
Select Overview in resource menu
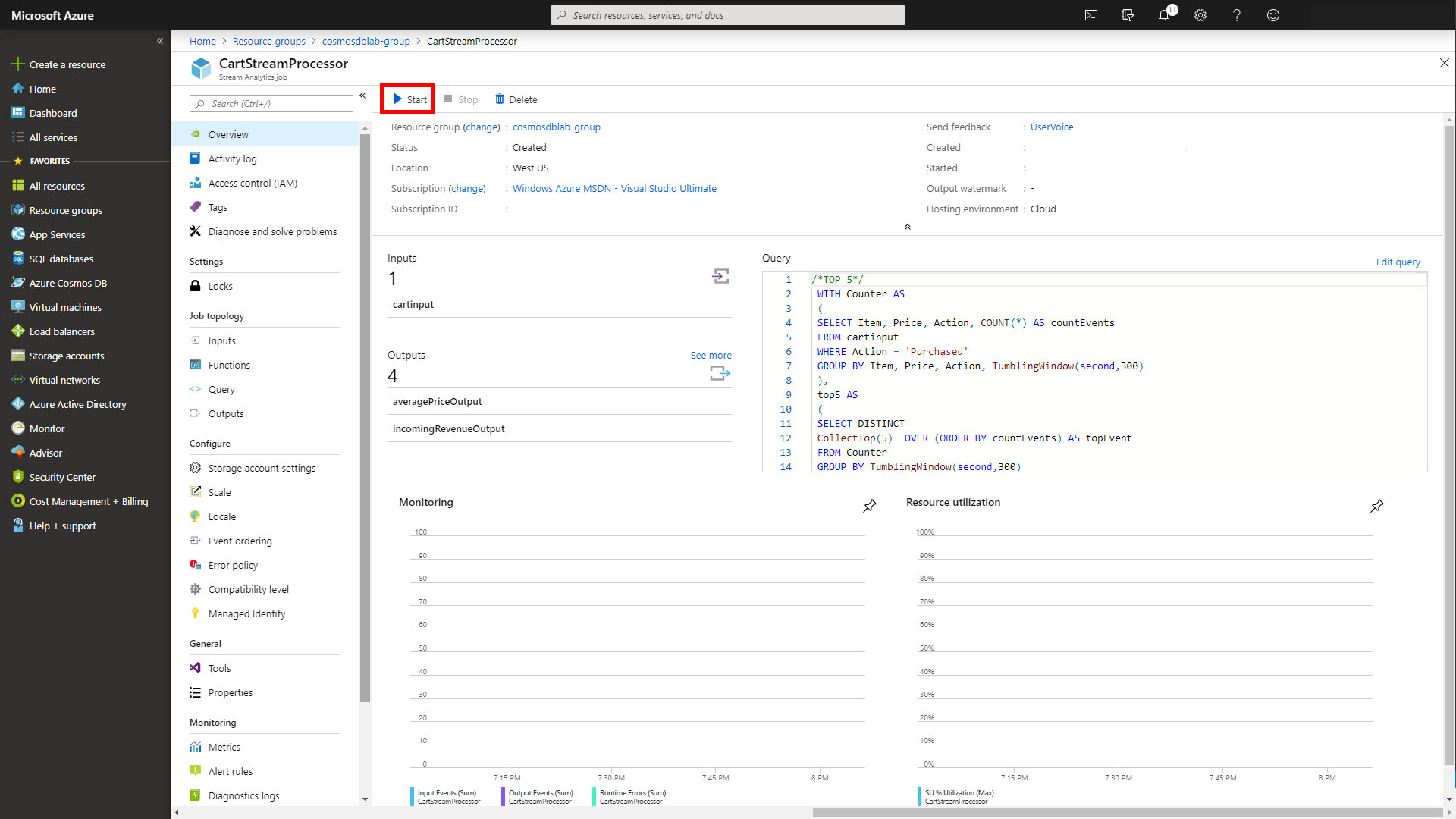(265, 134)
